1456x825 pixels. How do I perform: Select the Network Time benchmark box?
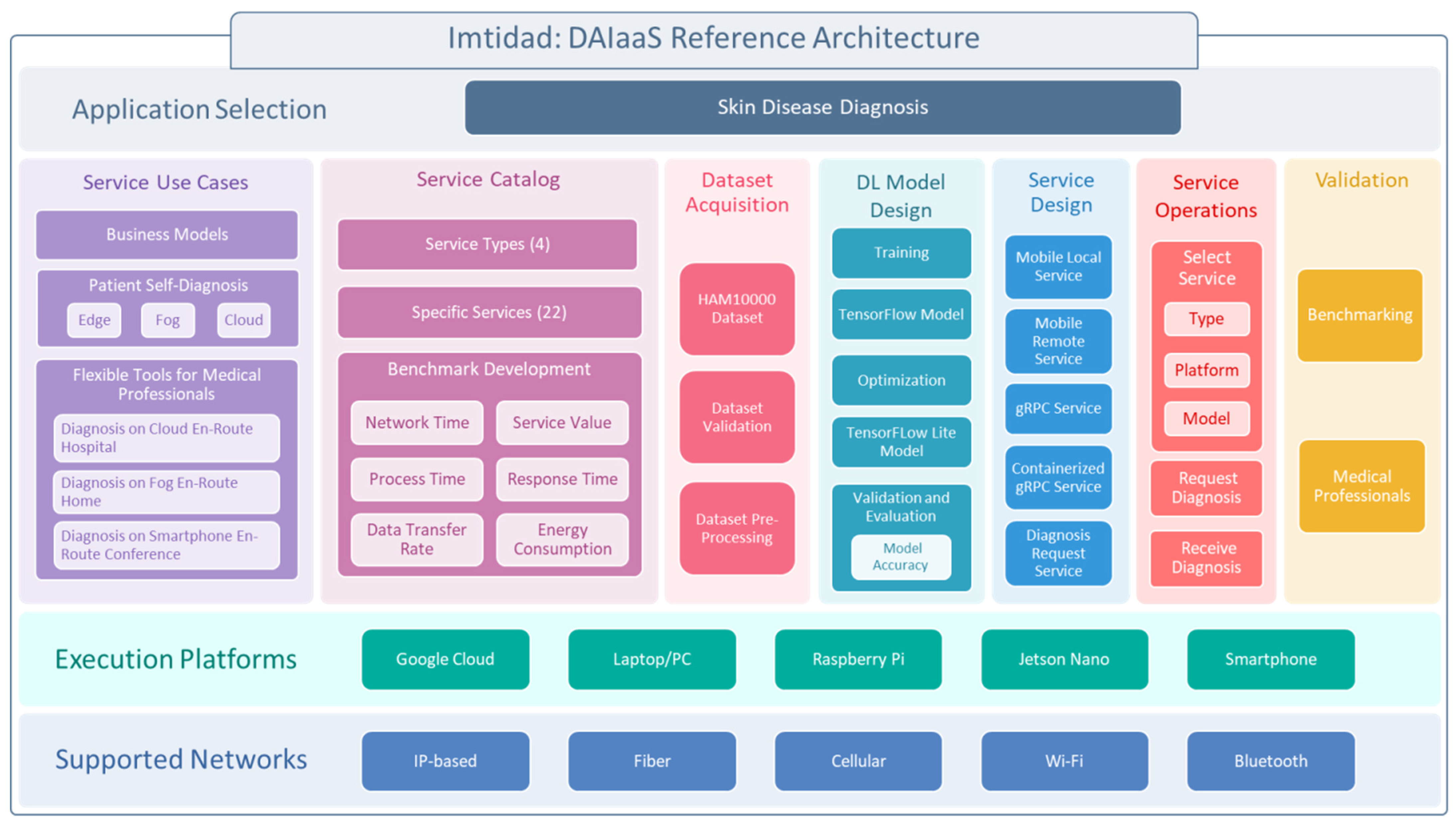(x=417, y=423)
